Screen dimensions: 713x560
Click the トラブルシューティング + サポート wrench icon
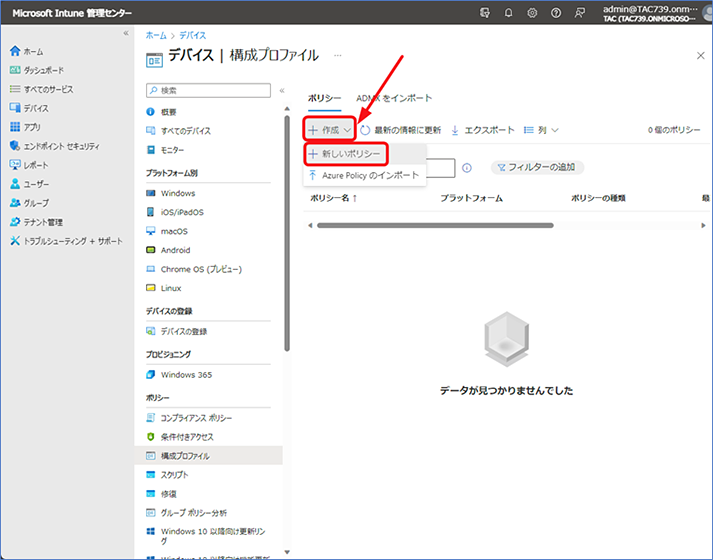[x=15, y=241]
